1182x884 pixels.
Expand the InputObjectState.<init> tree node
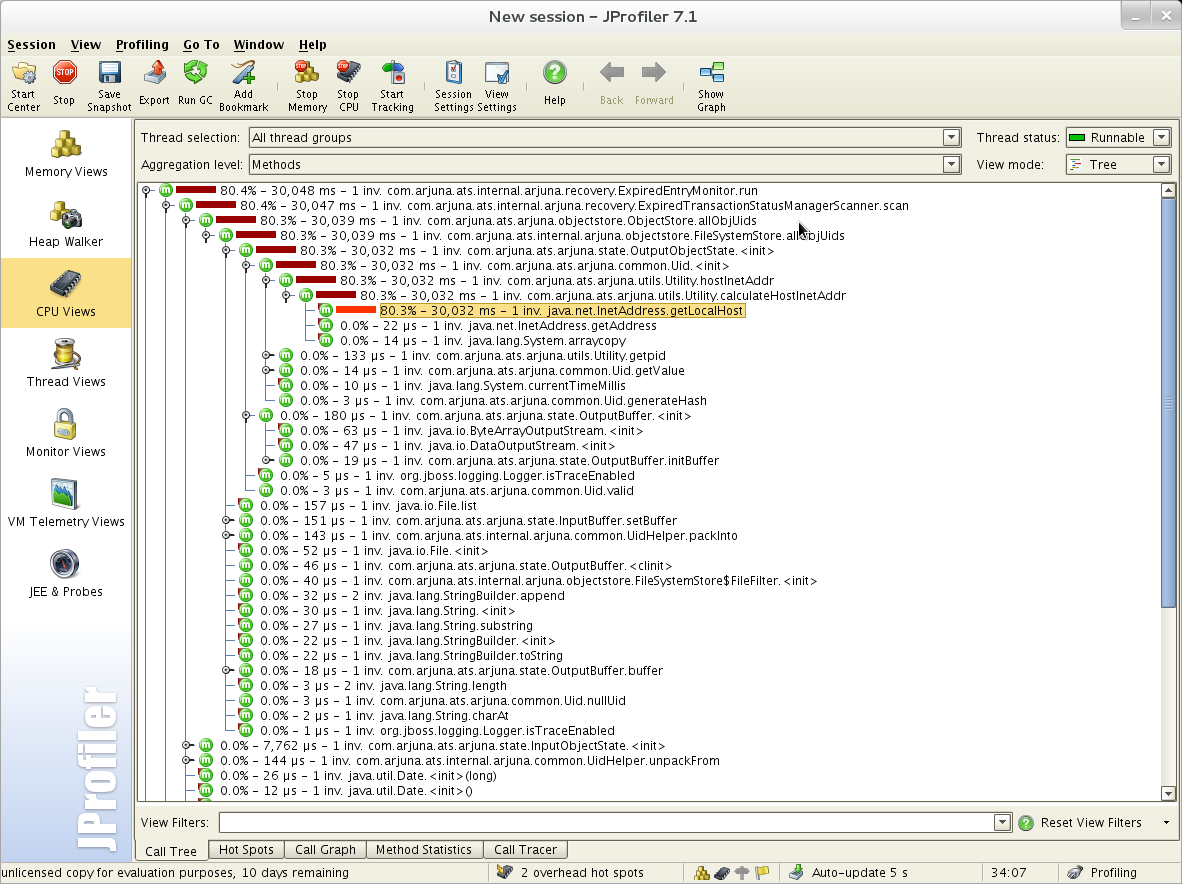coord(186,745)
